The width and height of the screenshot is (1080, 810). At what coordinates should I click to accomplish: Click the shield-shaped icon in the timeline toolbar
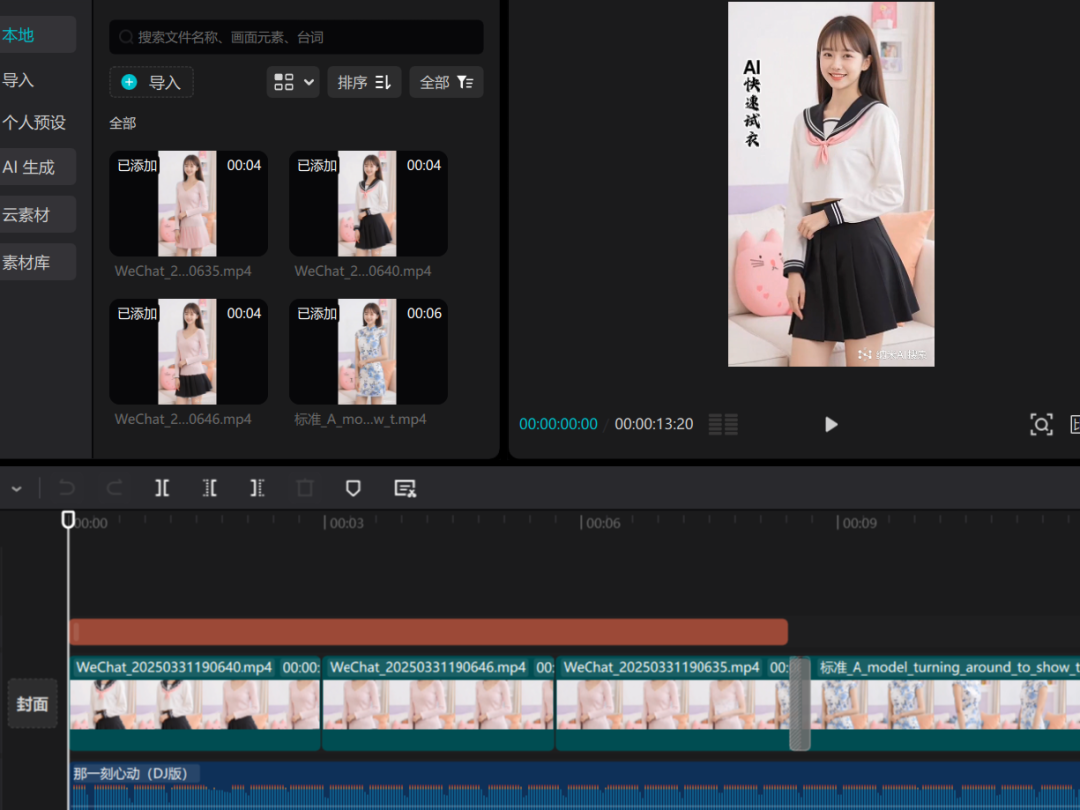(353, 488)
